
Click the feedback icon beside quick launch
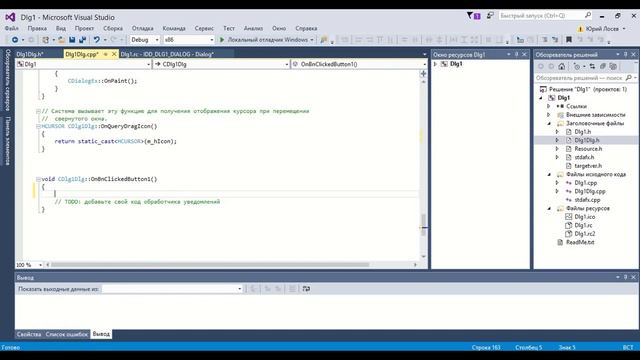(x=490, y=16)
